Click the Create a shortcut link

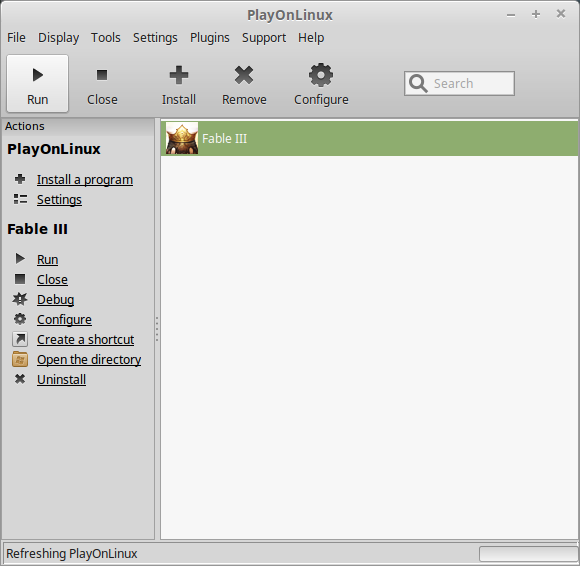85,340
